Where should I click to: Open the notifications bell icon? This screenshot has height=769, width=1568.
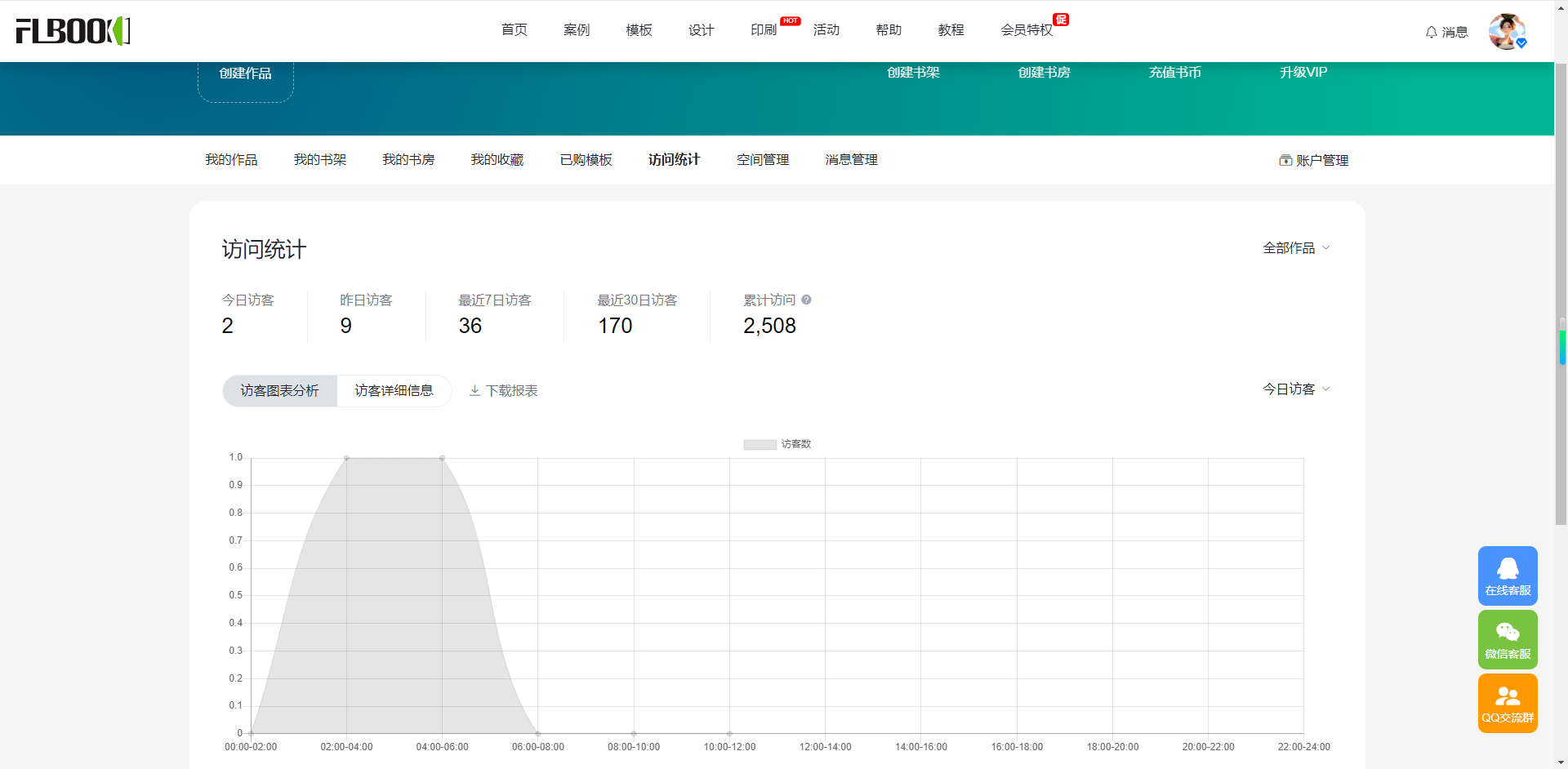point(1431,32)
